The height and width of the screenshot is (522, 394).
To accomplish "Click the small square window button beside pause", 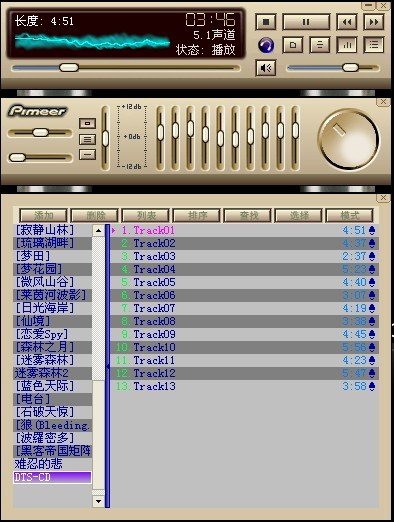I will coord(293,45).
